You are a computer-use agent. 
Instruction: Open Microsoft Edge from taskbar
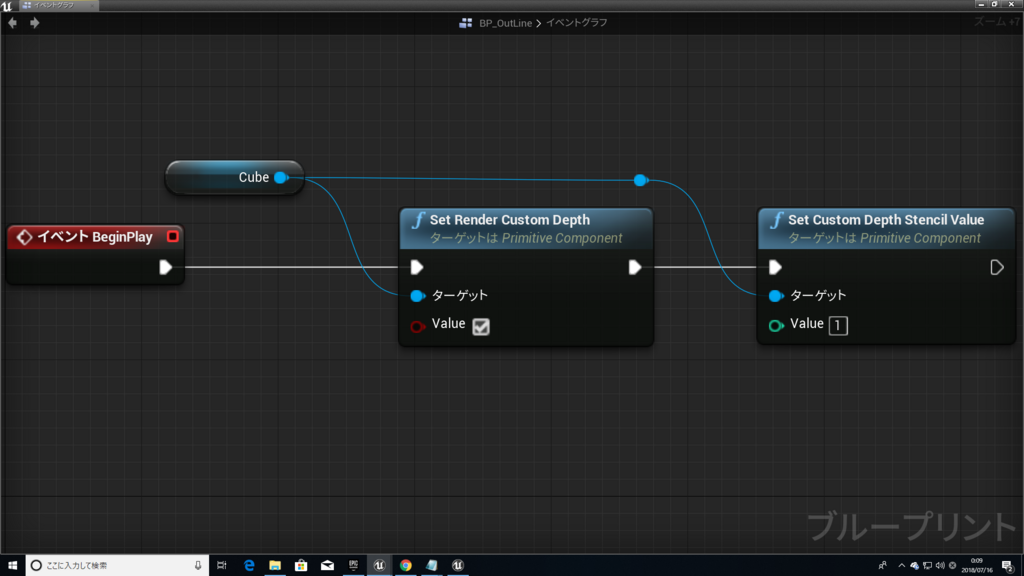click(249, 566)
